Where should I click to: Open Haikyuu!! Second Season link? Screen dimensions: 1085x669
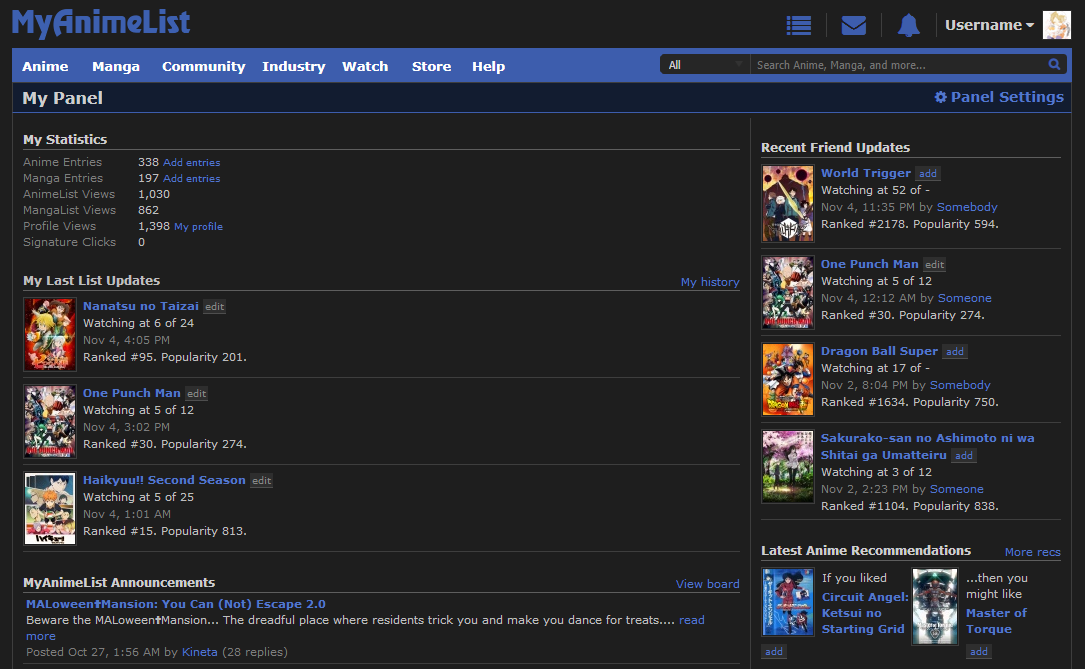164,480
